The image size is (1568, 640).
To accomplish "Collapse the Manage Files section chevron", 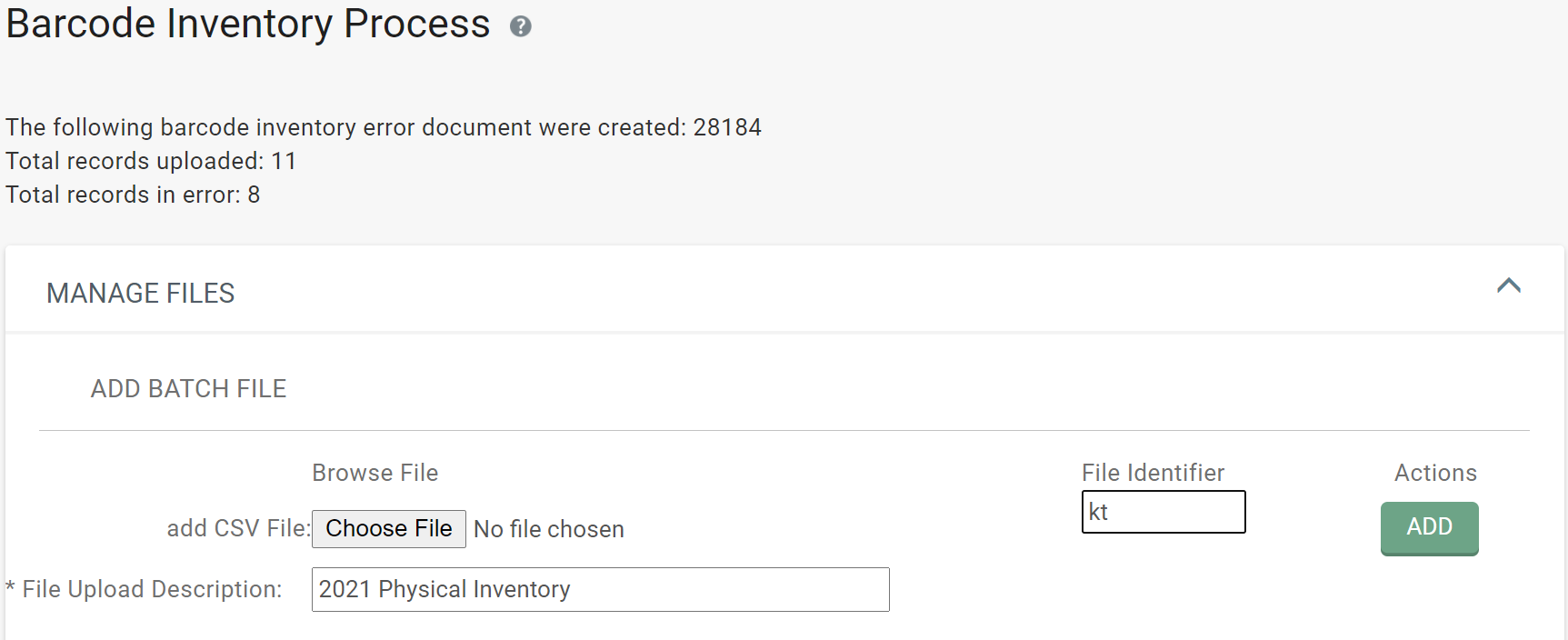I will coord(1508,286).
